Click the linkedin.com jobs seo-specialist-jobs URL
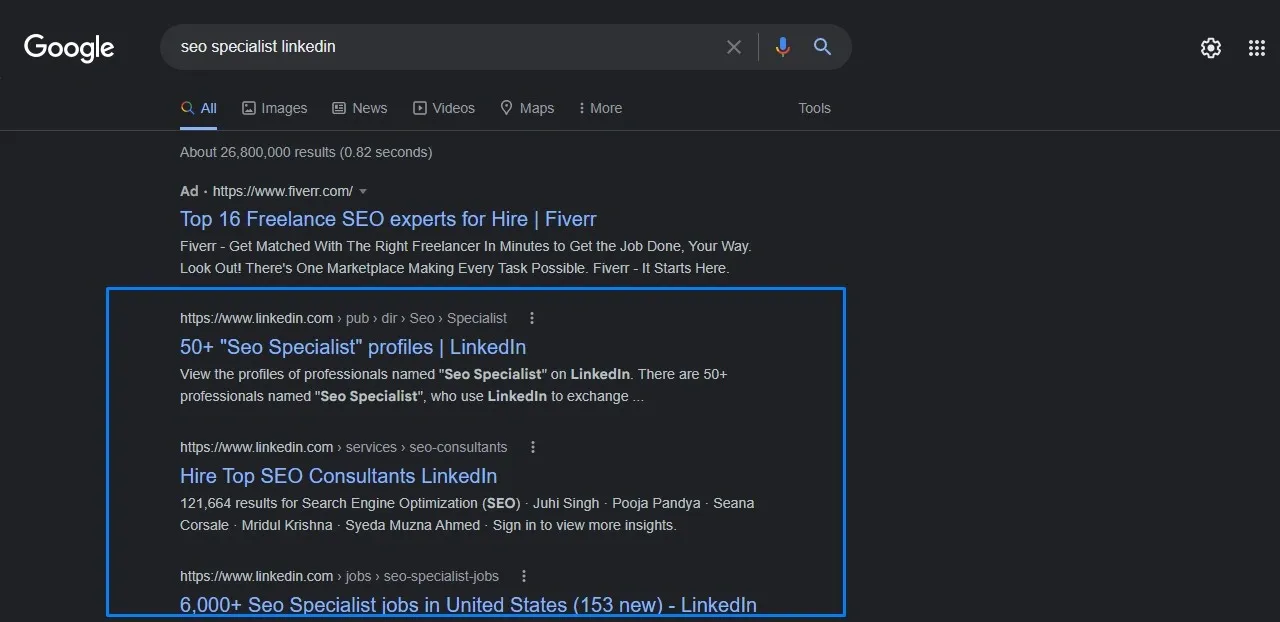Image resolution: width=1280 pixels, height=622 pixels. coord(339,576)
